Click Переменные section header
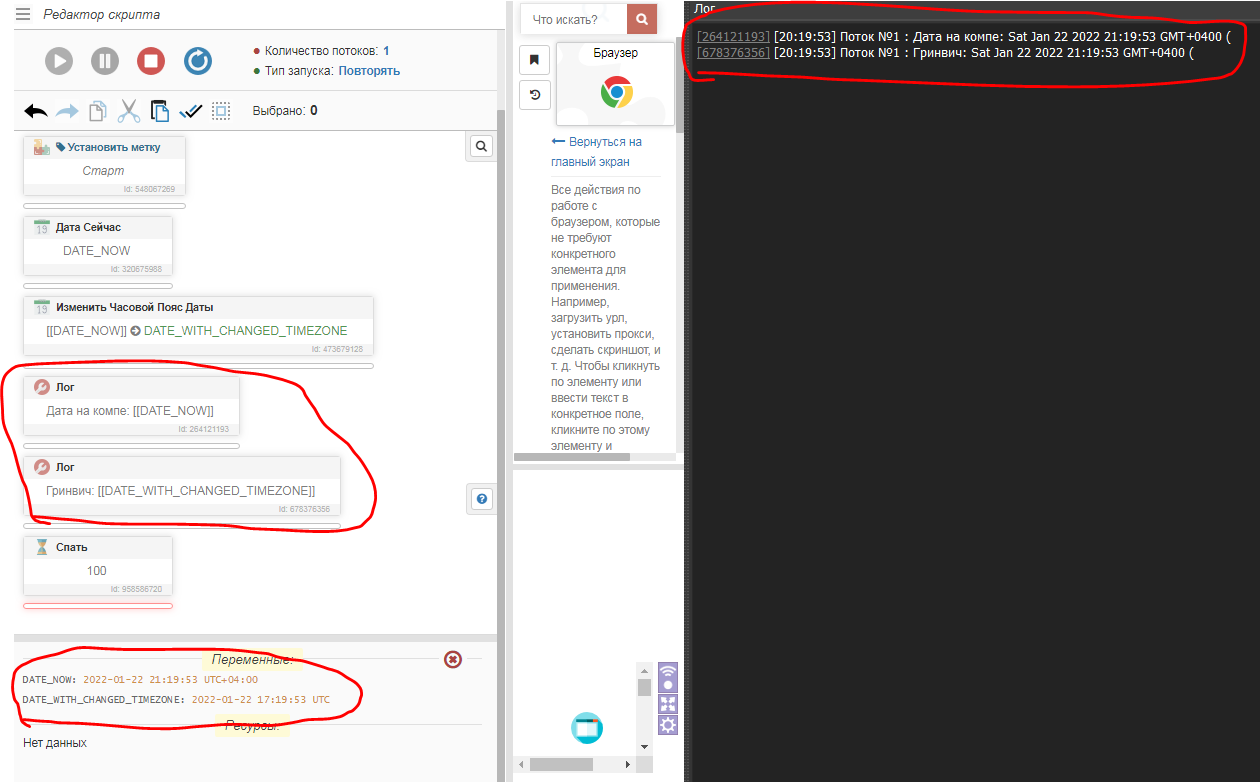Image resolution: width=1260 pixels, height=782 pixels. click(252, 660)
